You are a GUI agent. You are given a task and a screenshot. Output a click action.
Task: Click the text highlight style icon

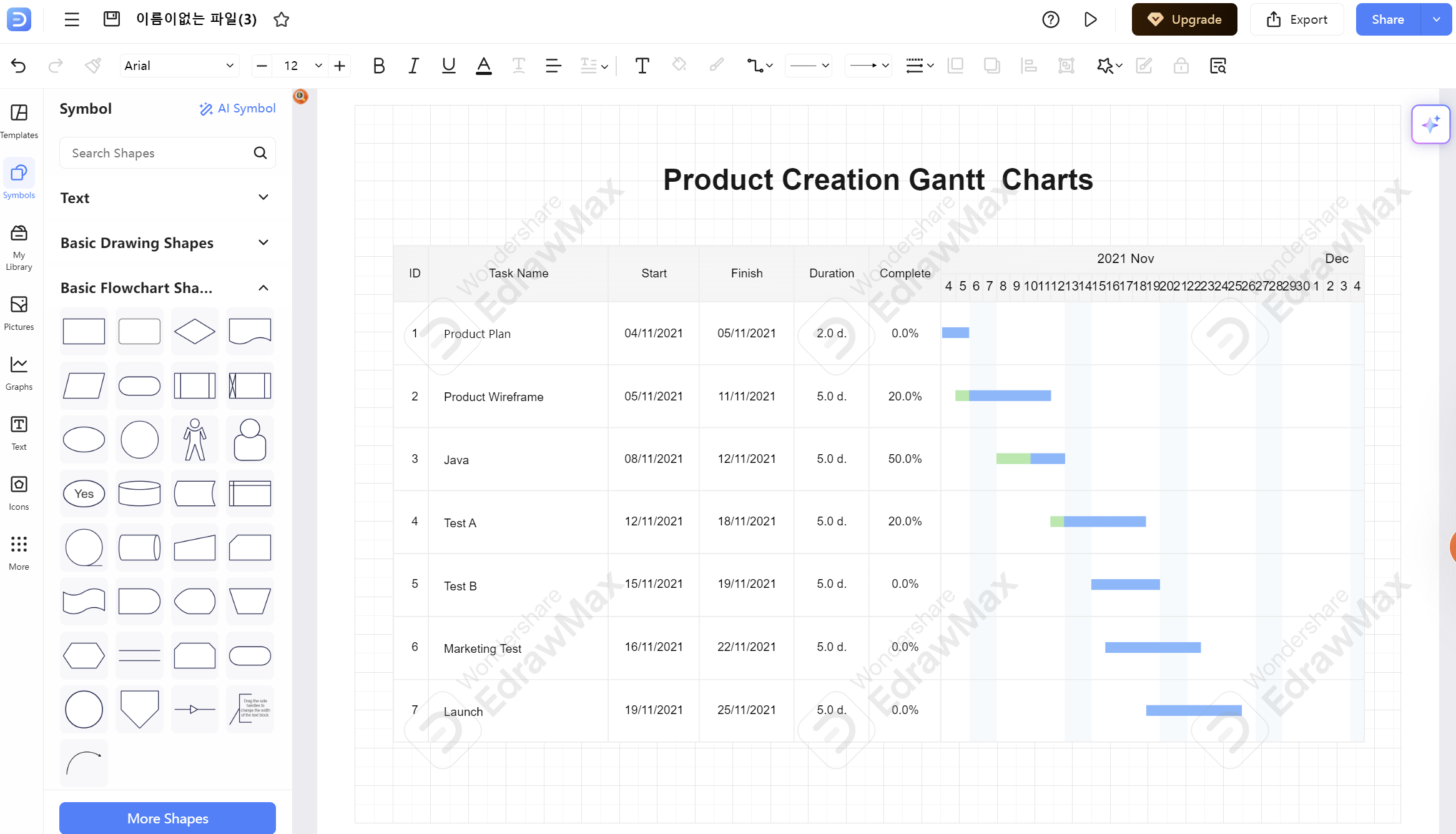pos(518,66)
